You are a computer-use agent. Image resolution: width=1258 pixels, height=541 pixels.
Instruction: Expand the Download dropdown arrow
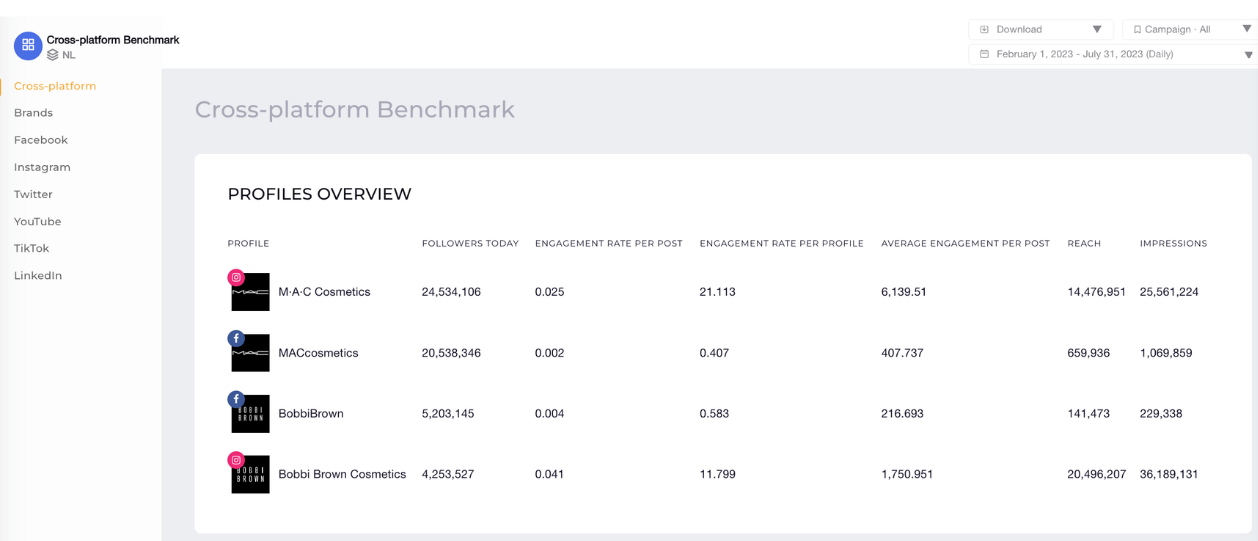coord(1097,30)
